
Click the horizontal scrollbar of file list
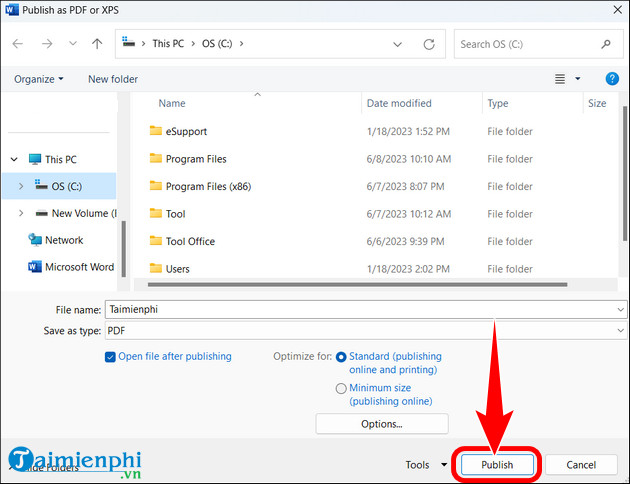pos(358,284)
